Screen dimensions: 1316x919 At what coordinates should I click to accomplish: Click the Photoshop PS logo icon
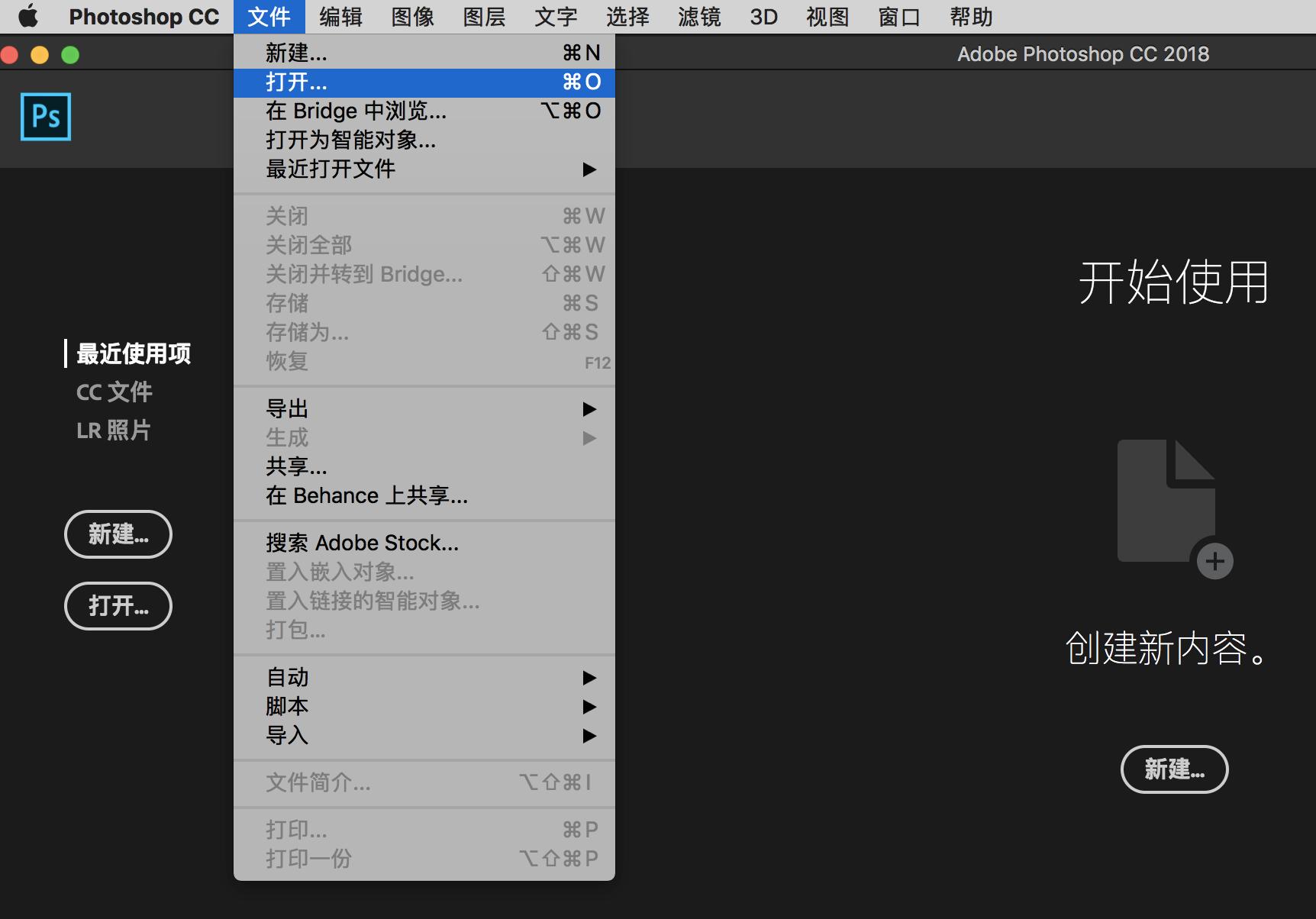[45, 116]
